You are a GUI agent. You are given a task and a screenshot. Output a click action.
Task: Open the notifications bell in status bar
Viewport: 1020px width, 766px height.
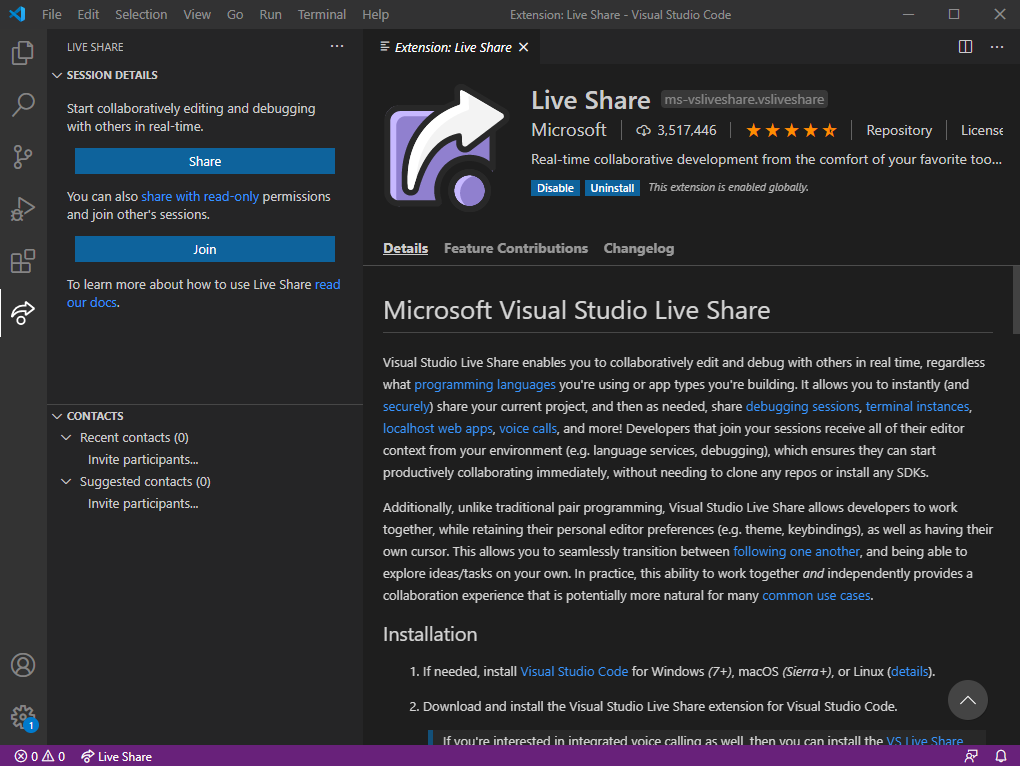[x=999, y=756]
